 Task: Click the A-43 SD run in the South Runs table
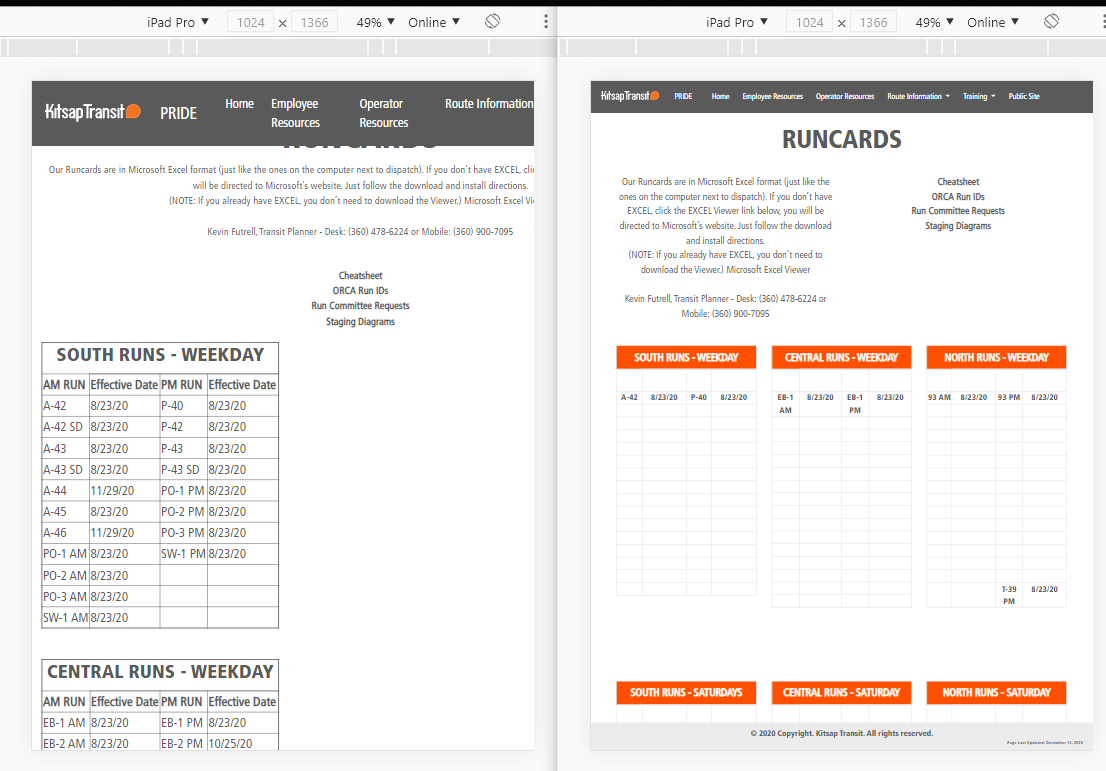(63, 470)
